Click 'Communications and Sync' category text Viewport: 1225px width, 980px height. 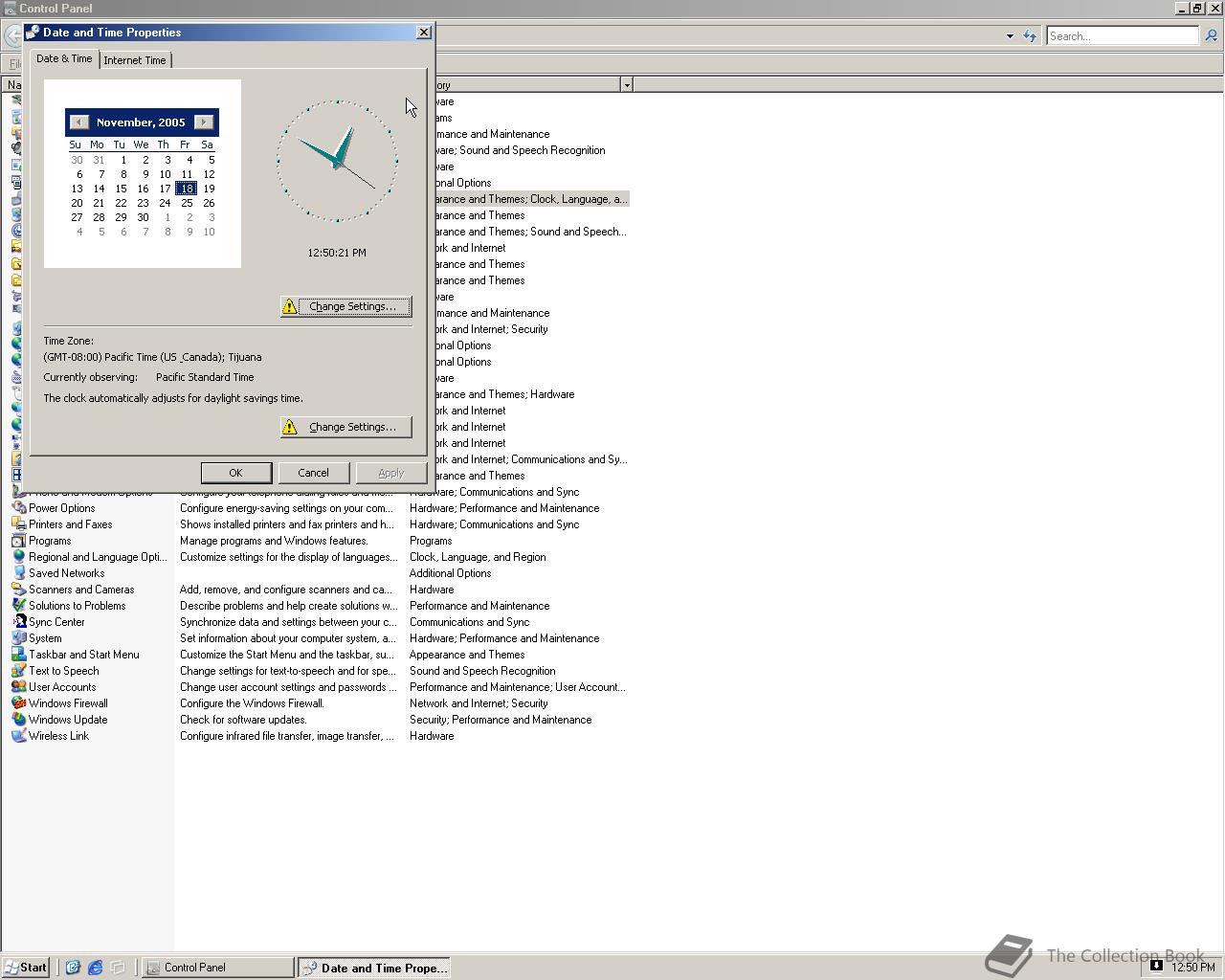coord(469,622)
